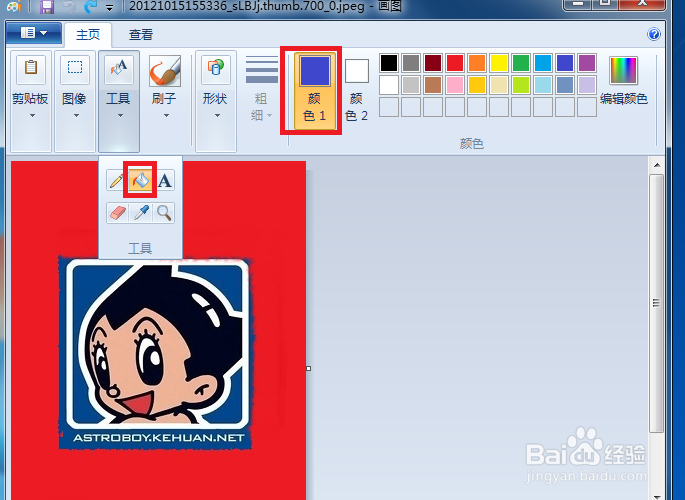
Task: Expand the 图像 dropdown arrow
Action: coord(76,116)
